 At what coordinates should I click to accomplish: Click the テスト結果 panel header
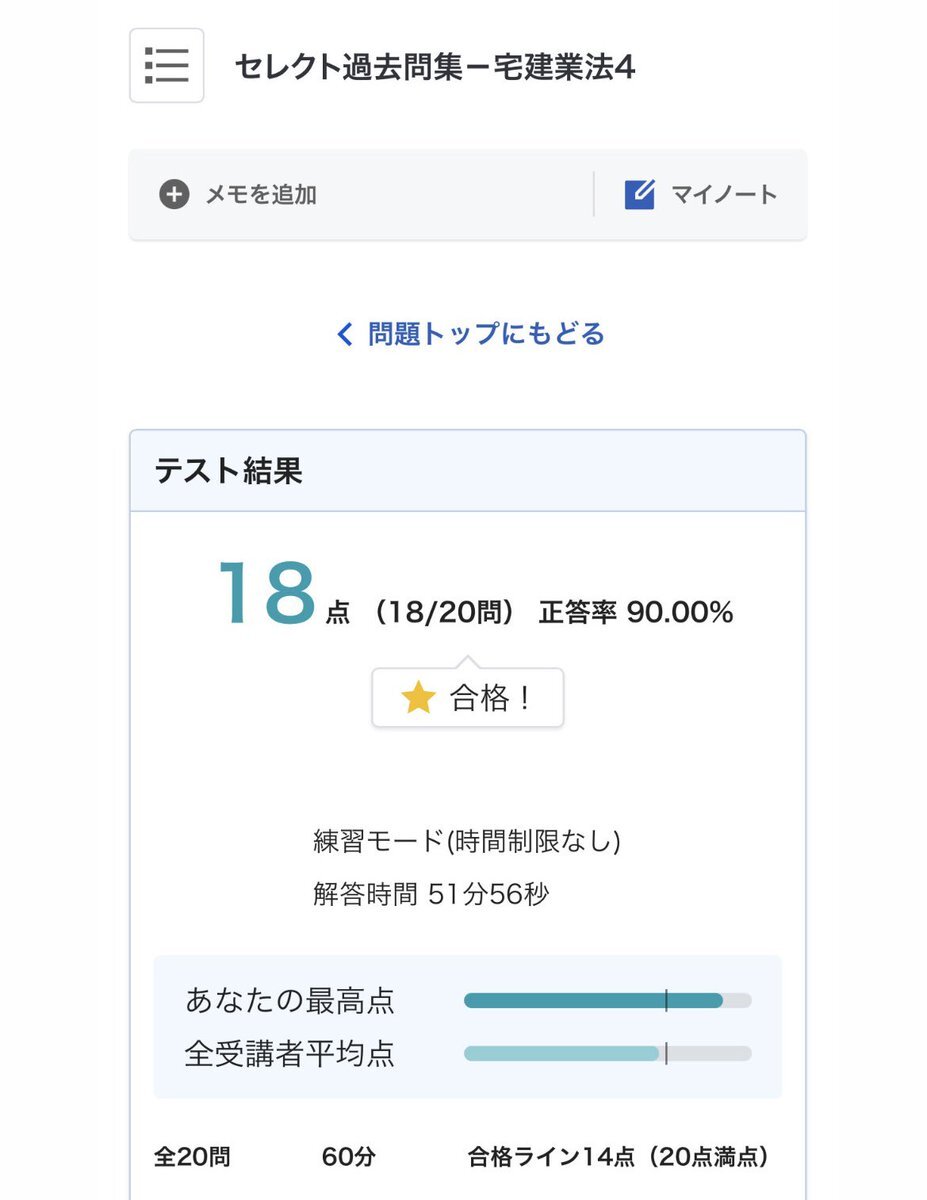[467, 471]
